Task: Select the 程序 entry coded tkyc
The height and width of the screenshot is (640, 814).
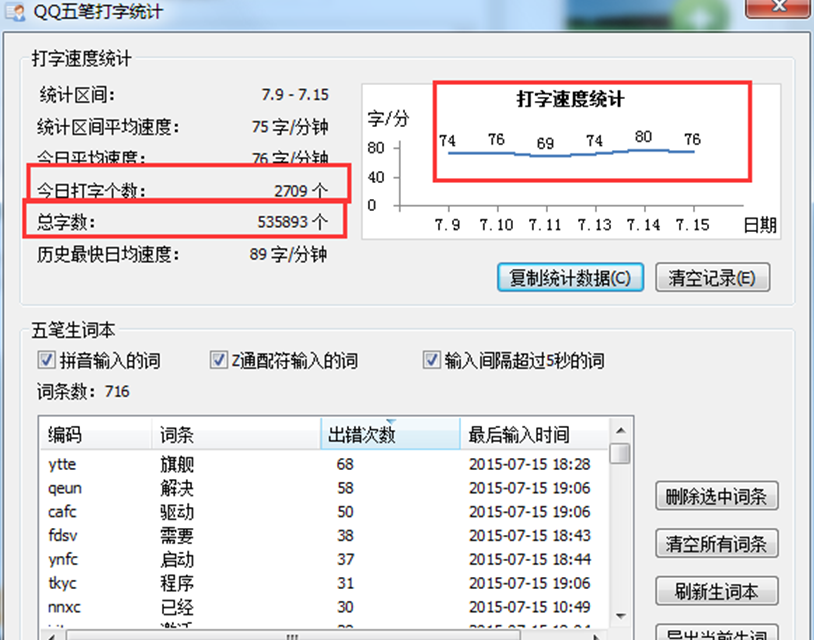Action: tap(177, 583)
